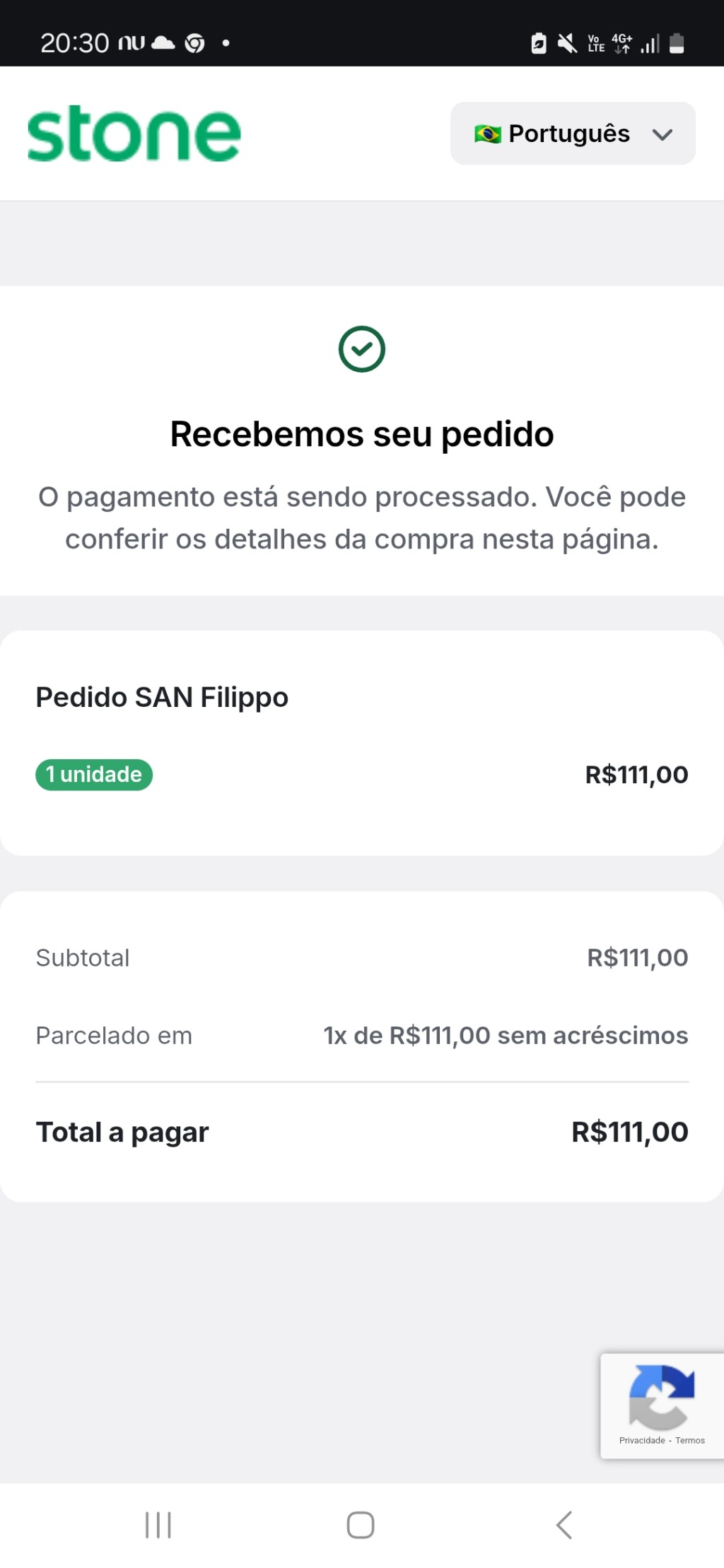Click the language selector chevron arrow
The width and height of the screenshot is (724, 1568).
click(662, 134)
